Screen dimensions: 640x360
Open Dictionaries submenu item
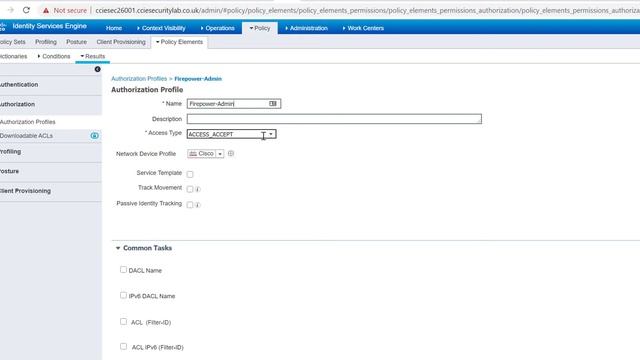(13, 56)
